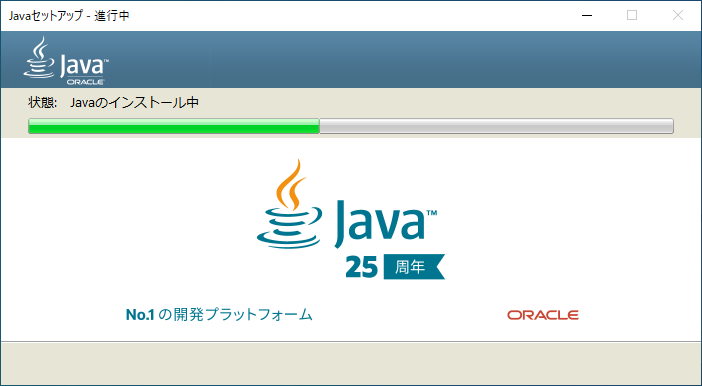Close the Java setup window

(678, 16)
